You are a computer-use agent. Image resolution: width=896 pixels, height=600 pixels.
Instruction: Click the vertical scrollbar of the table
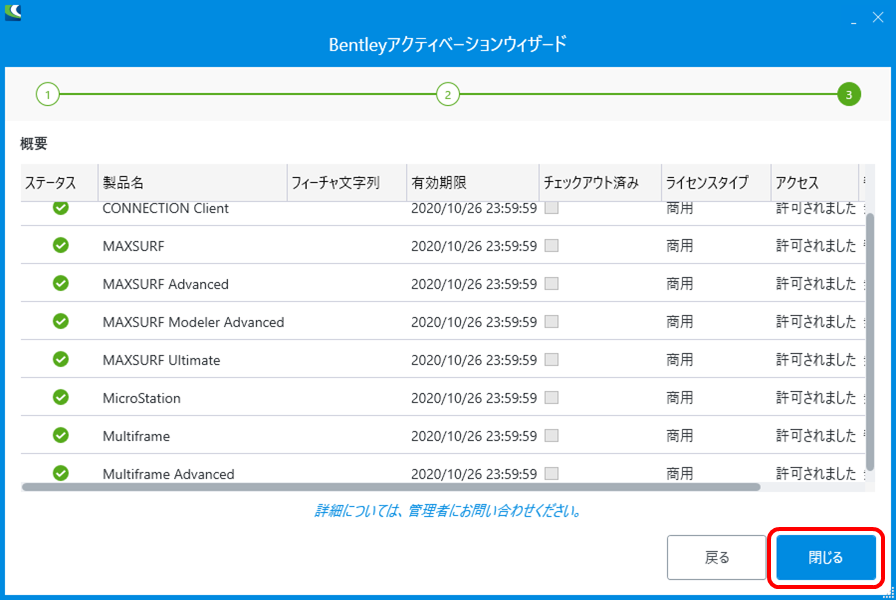870,342
